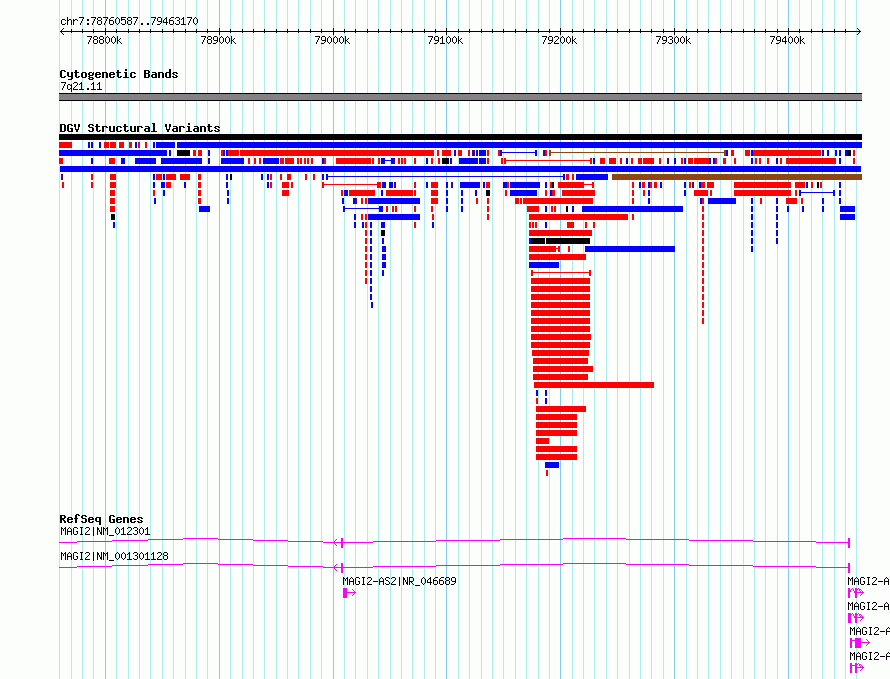Image resolution: width=890 pixels, height=679 pixels.
Task: Select the magenta MAGI2-AS2 NR_046689 gene arrow glyph
Action: pos(349,593)
